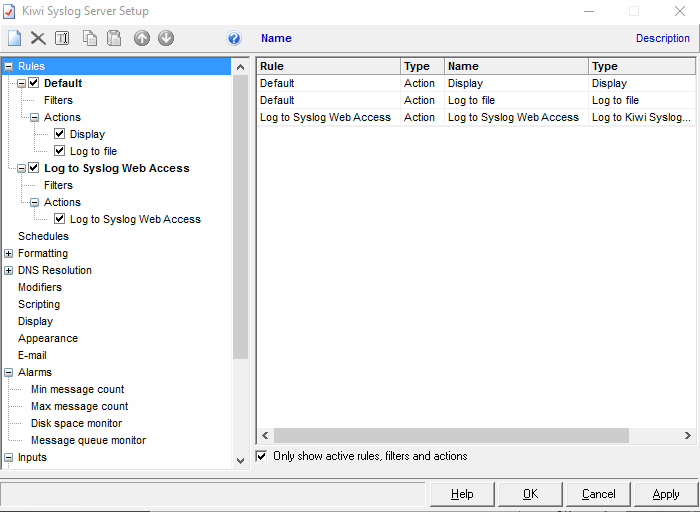
Task: Toggle the Log to Syslog Web Access rule checkbox
Action: pos(33,168)
